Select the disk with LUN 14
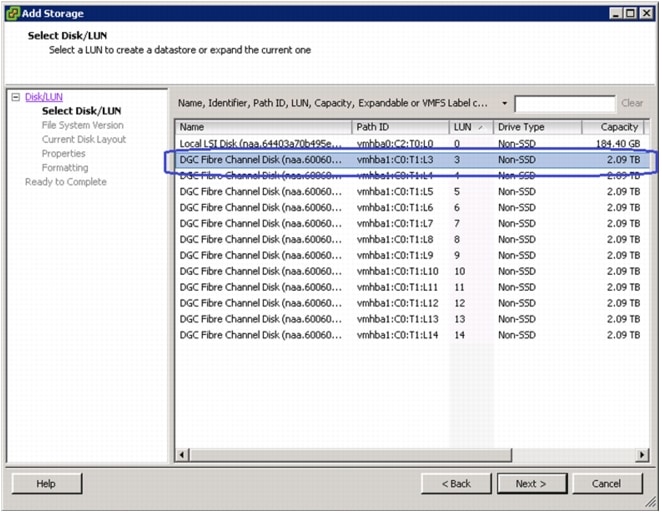662x530 pixels. pyautogui.click(x=262, y=335)
